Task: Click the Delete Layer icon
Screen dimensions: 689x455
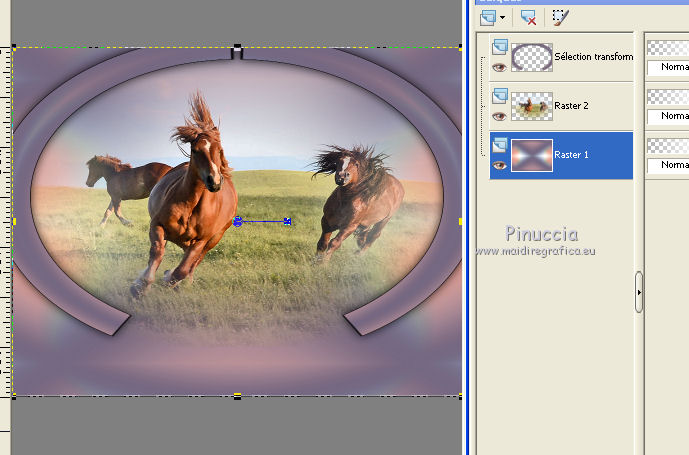Action: click(528, 18)
